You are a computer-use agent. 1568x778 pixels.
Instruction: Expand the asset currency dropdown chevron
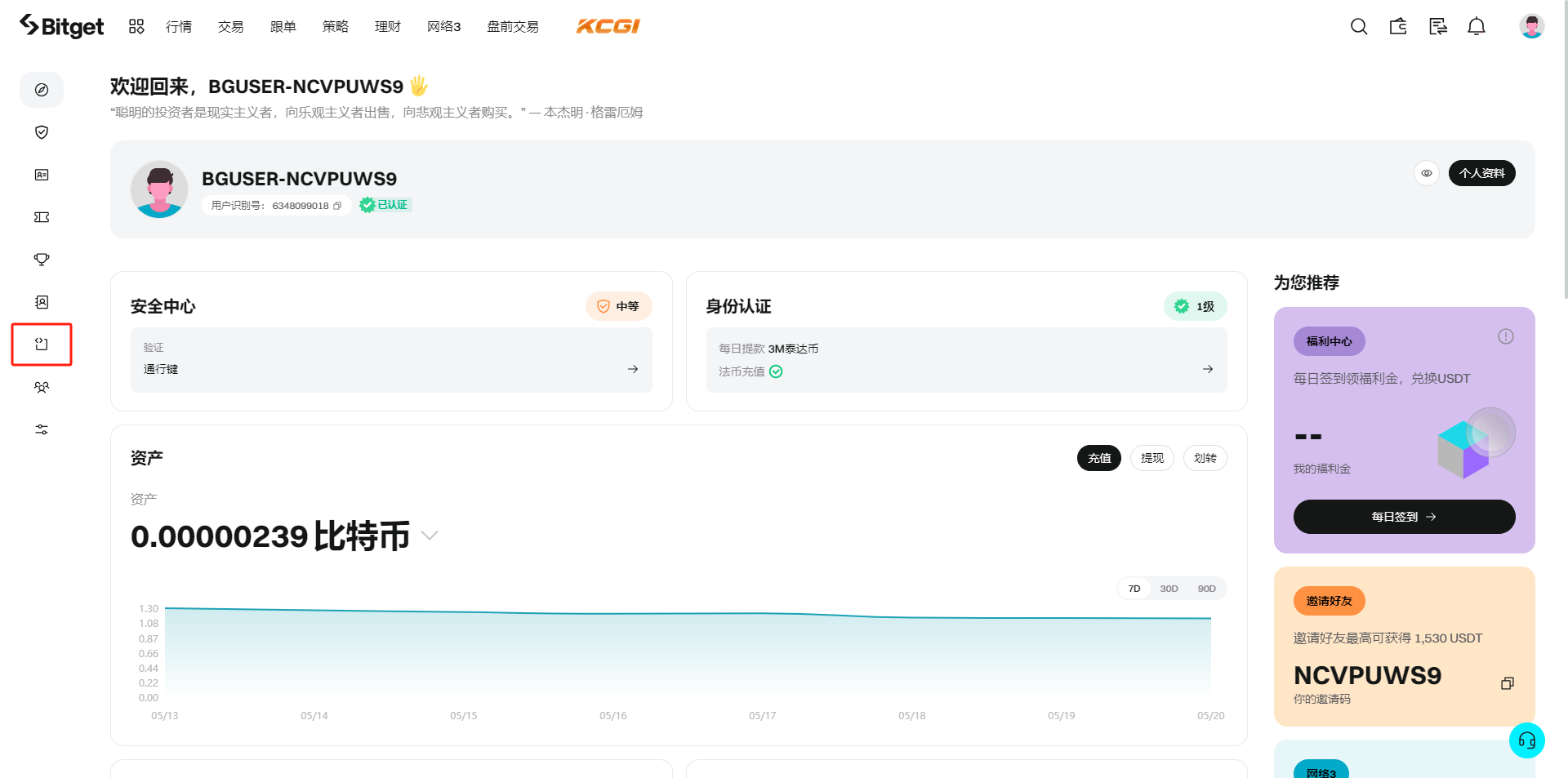(x=430, y=536)
